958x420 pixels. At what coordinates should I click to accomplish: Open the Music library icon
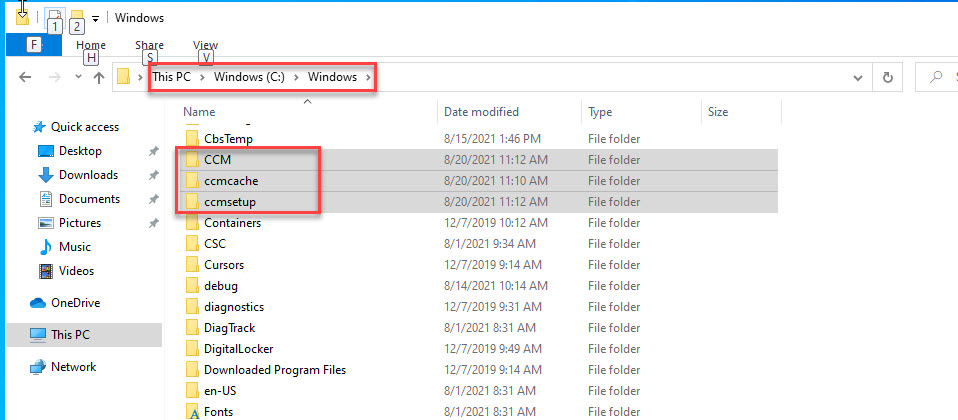click(x=45, y=247)
